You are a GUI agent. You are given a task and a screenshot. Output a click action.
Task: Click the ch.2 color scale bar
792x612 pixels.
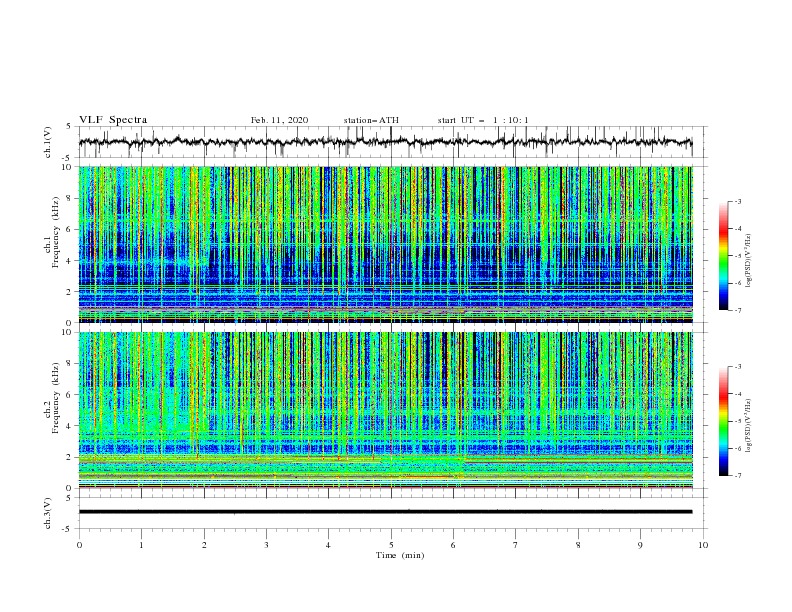pos(723,421)
